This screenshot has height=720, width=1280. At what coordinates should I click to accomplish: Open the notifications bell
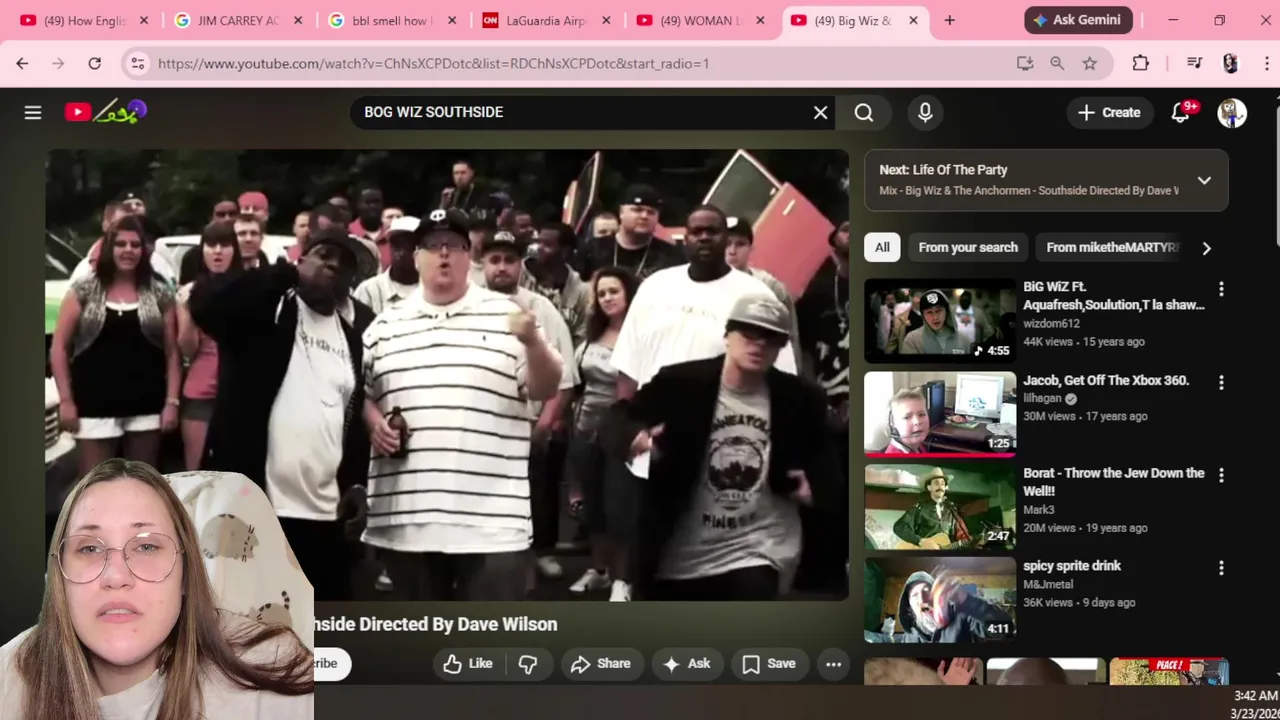click(1181, 112)
